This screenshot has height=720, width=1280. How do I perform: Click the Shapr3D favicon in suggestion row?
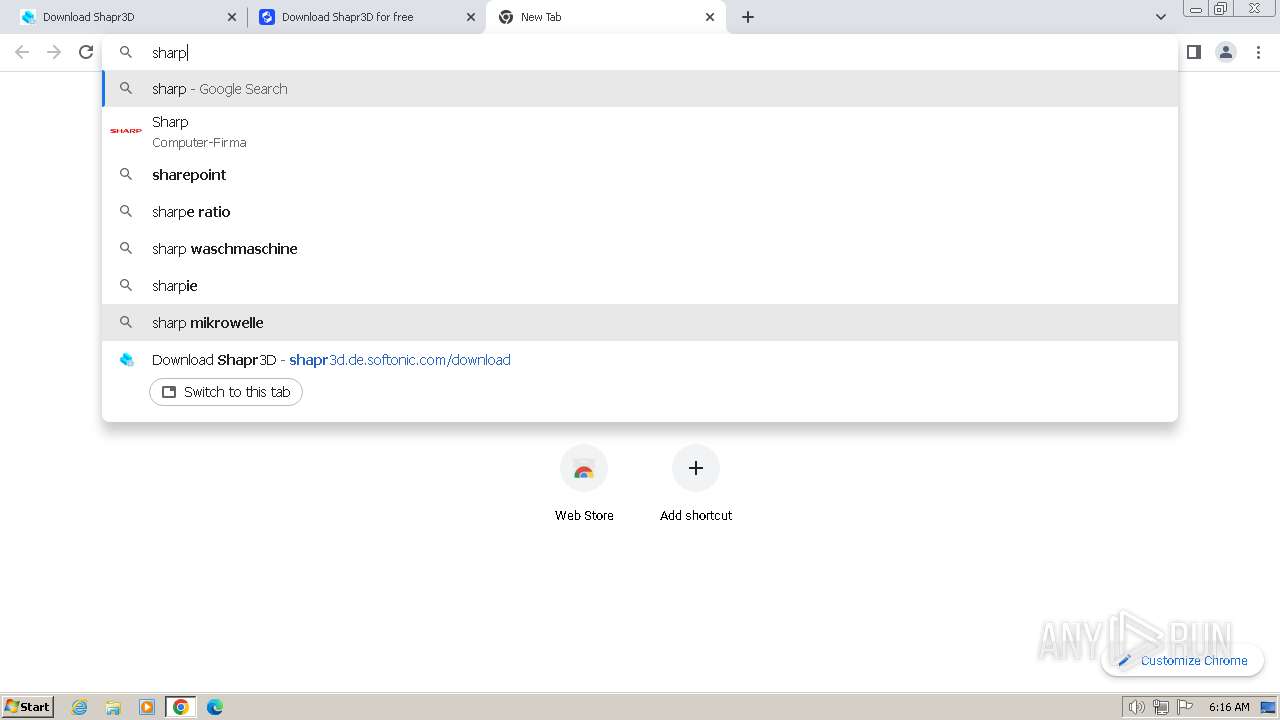126,359
